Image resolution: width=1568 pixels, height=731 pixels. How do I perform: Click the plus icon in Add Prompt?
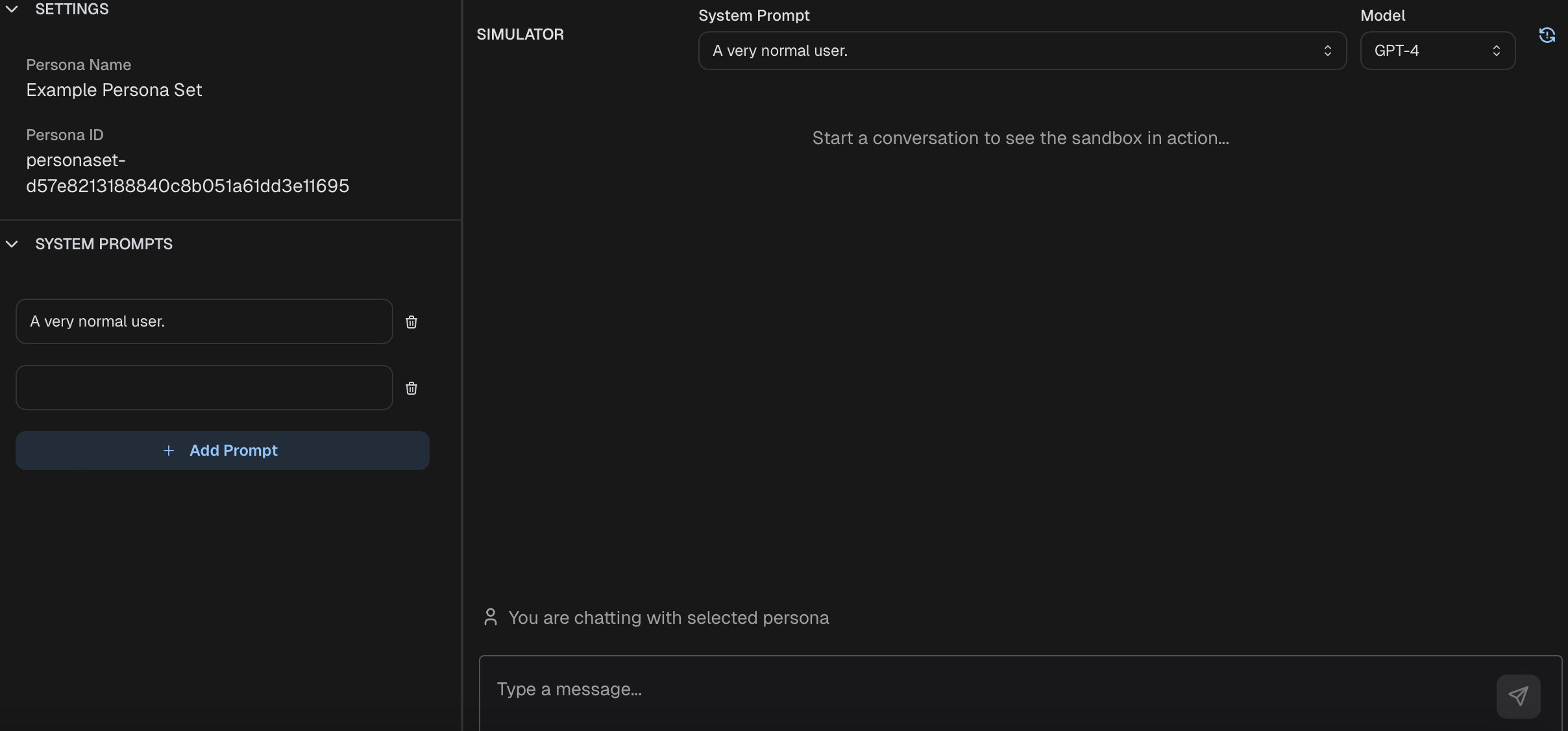pyautogui.click(x=169, y=451)
